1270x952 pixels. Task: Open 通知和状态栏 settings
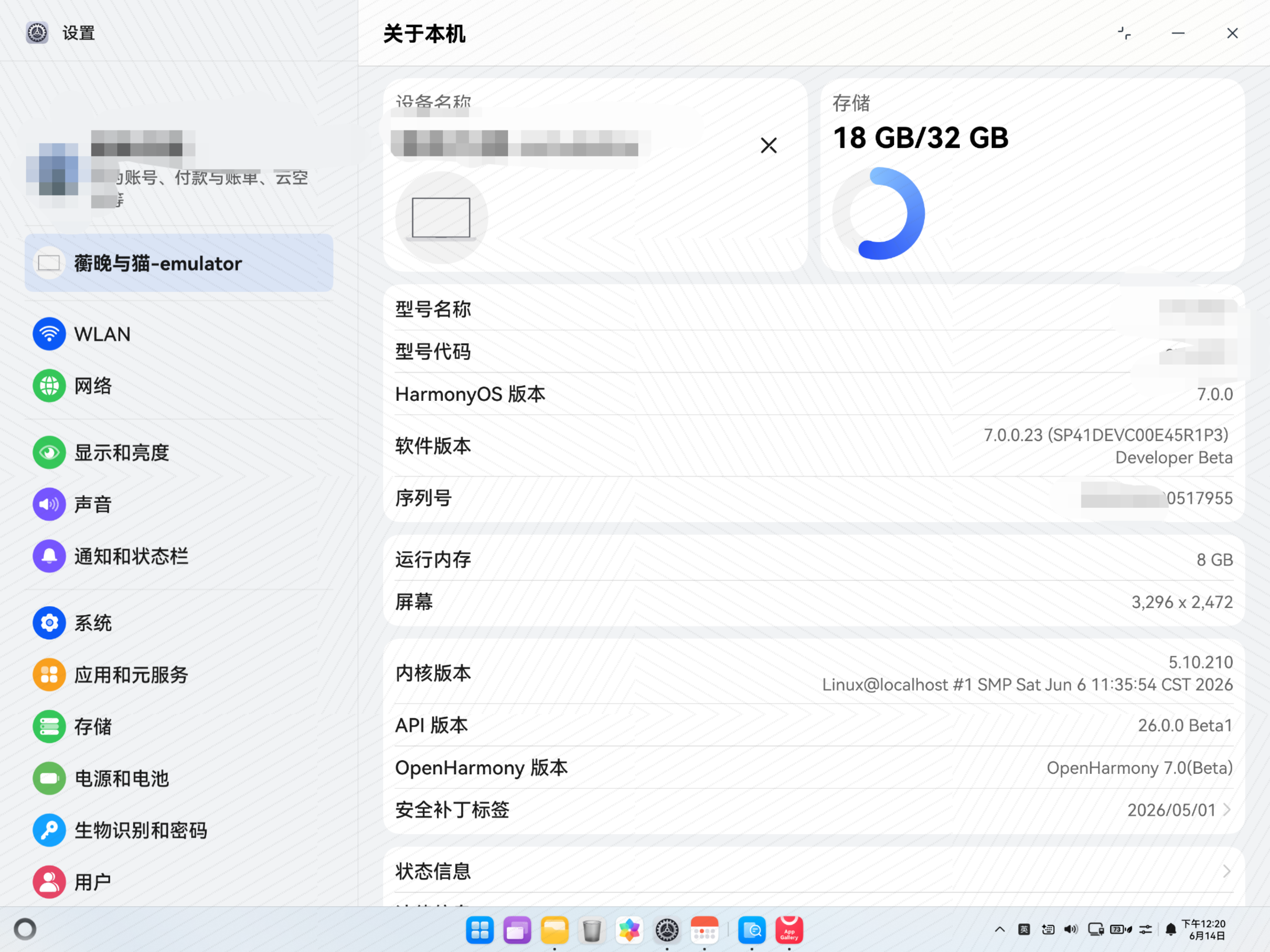tap(178, 556)
